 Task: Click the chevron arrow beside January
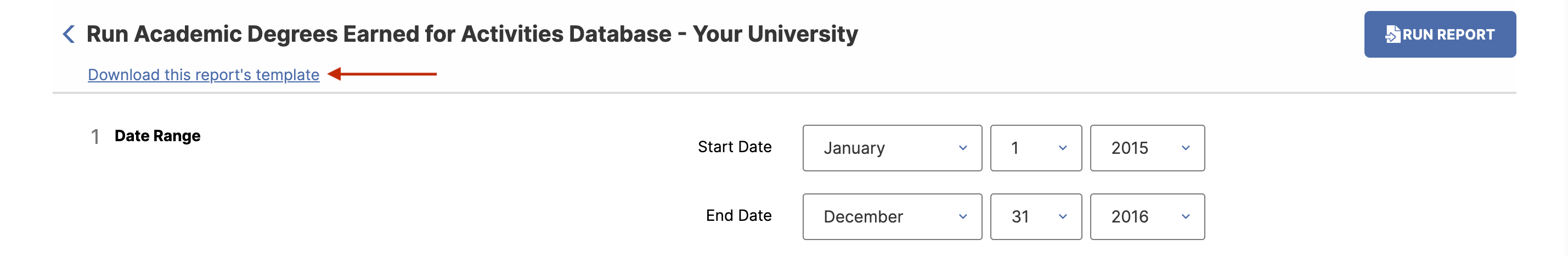tap(963, 148)
